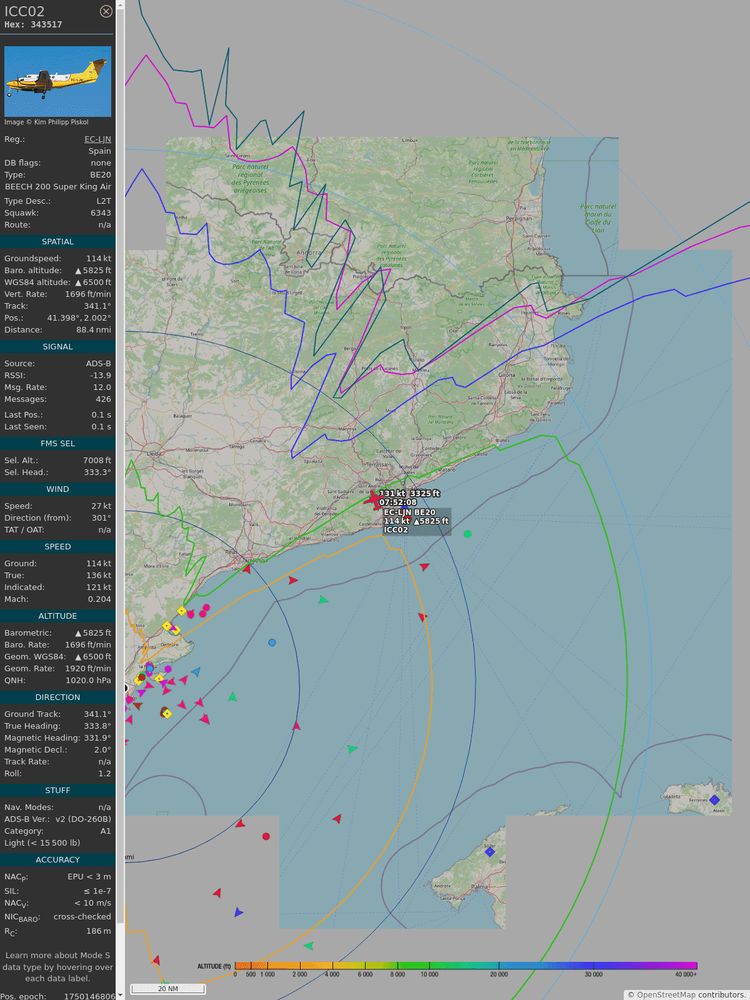Viewport: 750px width, 1000px height.
Task: Click the Messages count 426
Action: point(104,399)
